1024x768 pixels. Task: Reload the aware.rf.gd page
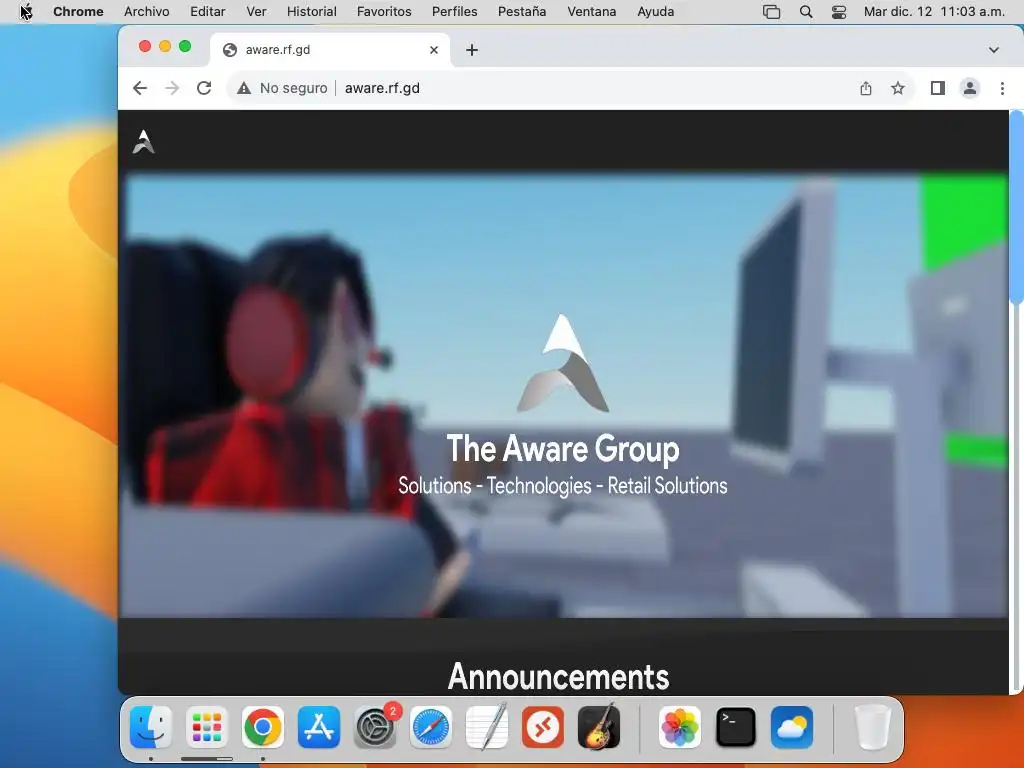point(204,88)
